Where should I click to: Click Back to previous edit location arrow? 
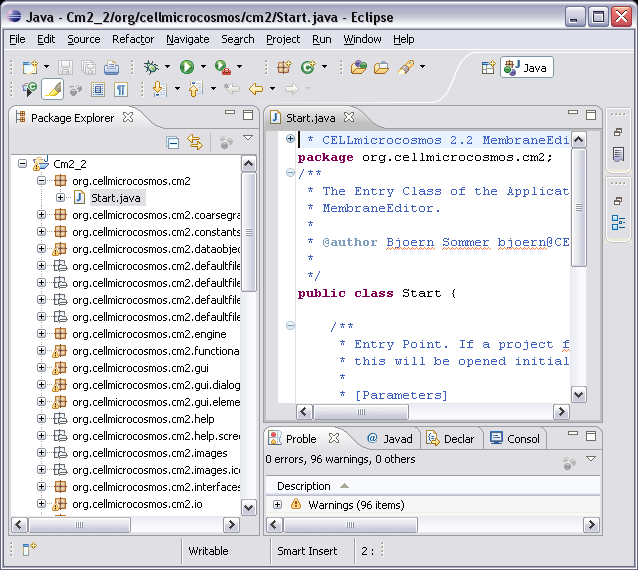[x=256, y=89]
